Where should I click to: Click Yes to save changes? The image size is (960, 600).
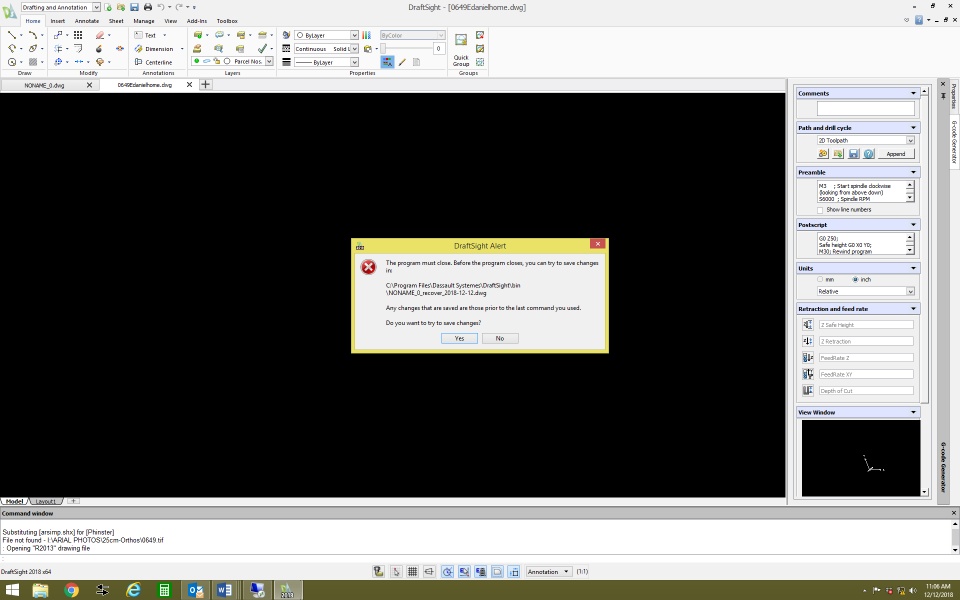point(459,338)
